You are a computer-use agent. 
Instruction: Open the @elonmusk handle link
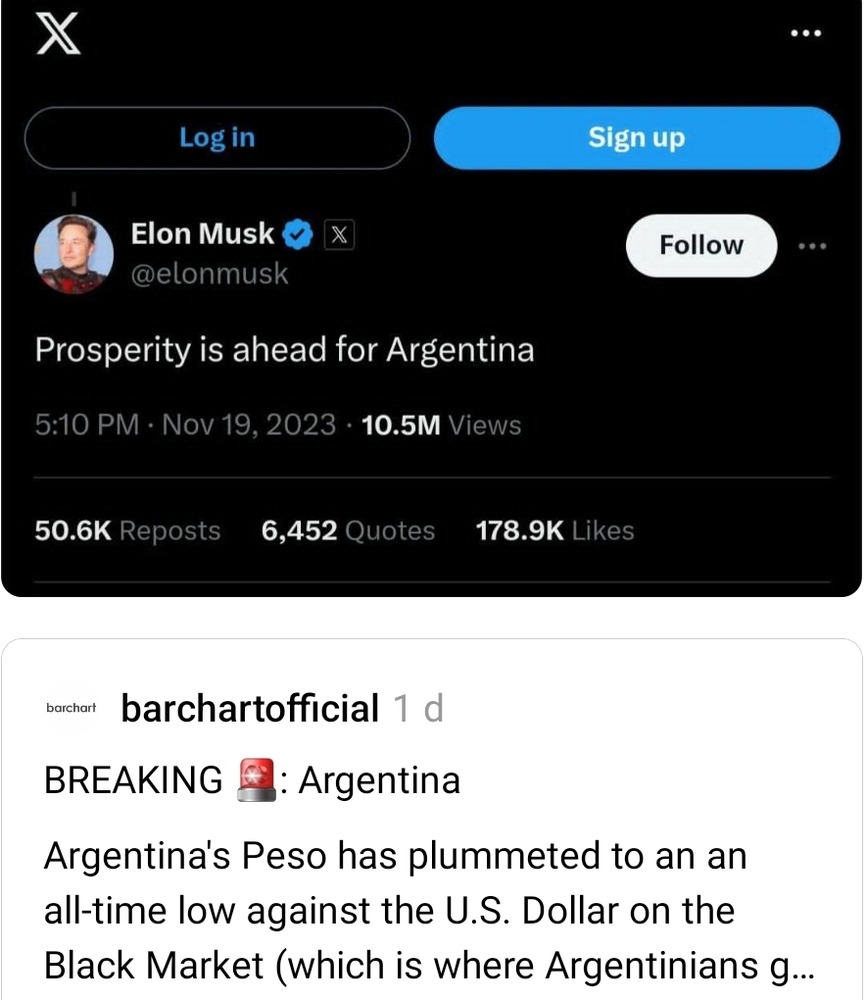click(209, 273)
